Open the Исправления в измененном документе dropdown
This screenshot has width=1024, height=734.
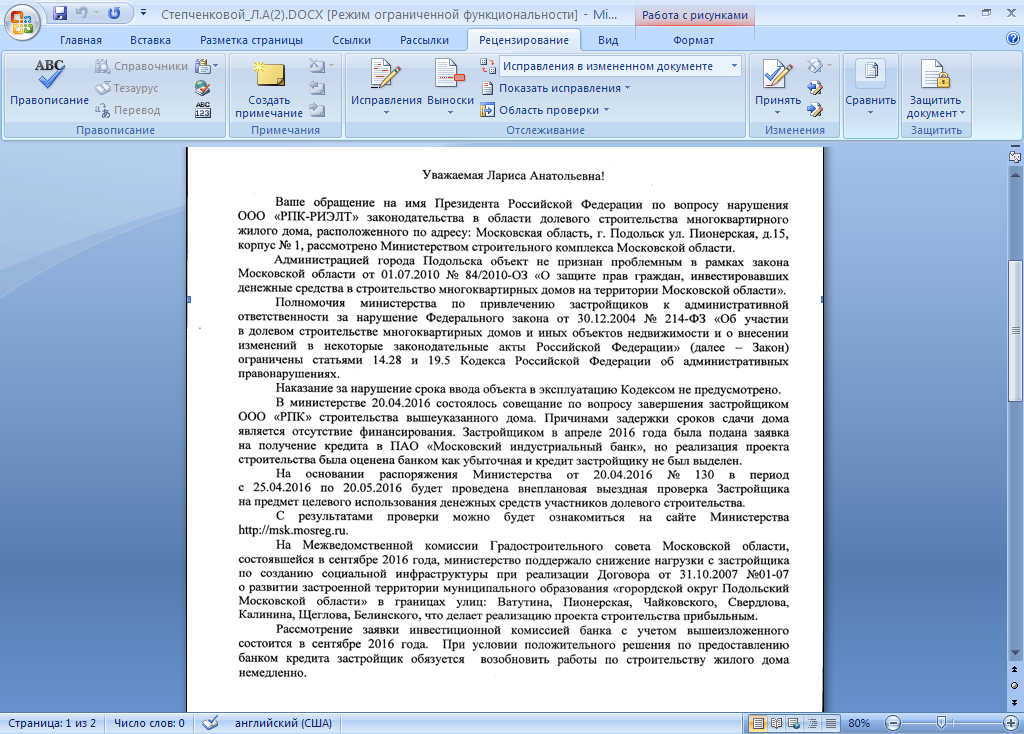735,66
